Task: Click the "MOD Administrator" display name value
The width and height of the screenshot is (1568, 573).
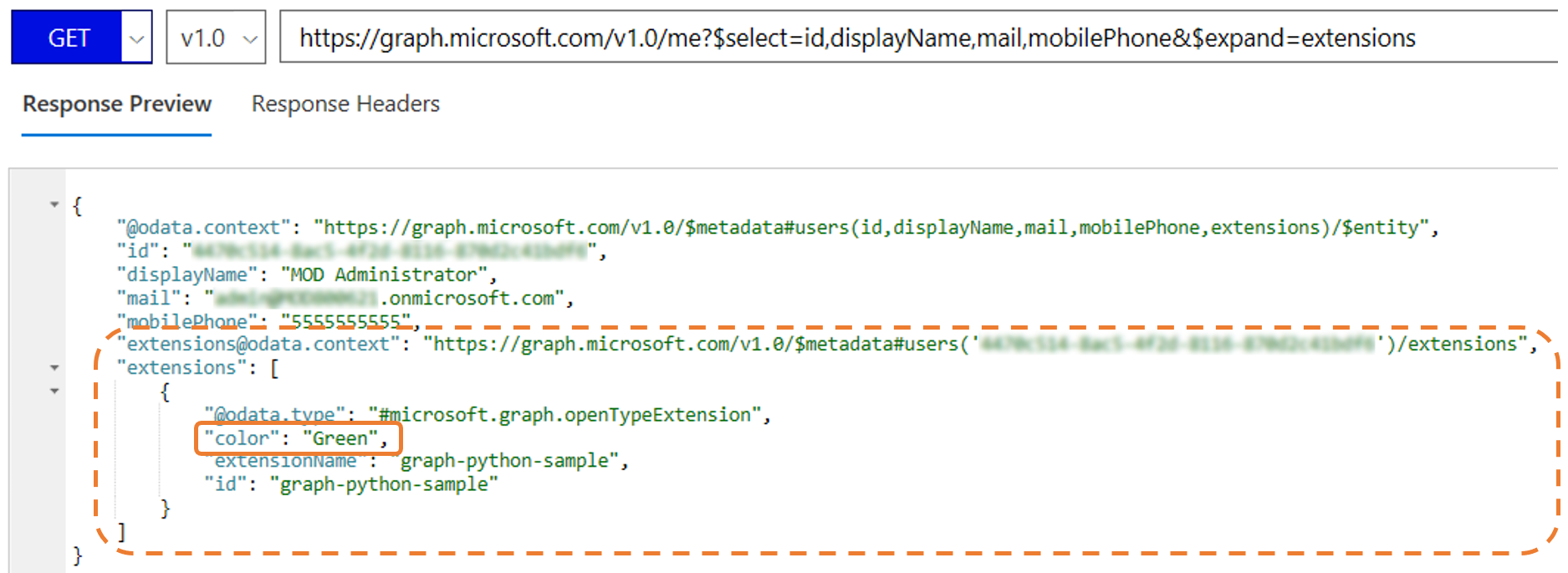Action: tap(383, 274)
